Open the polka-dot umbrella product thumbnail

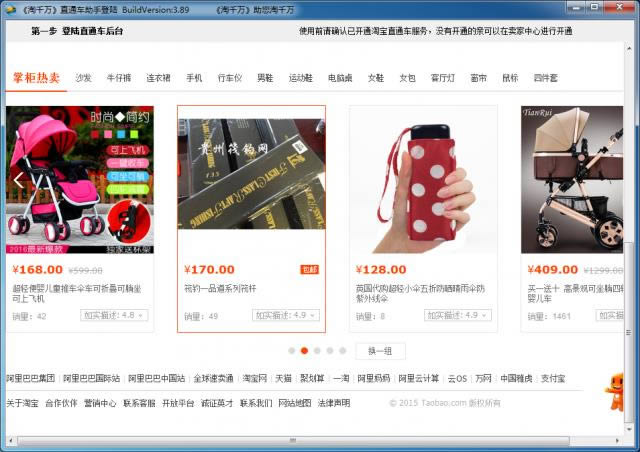(x=413, y=180)
